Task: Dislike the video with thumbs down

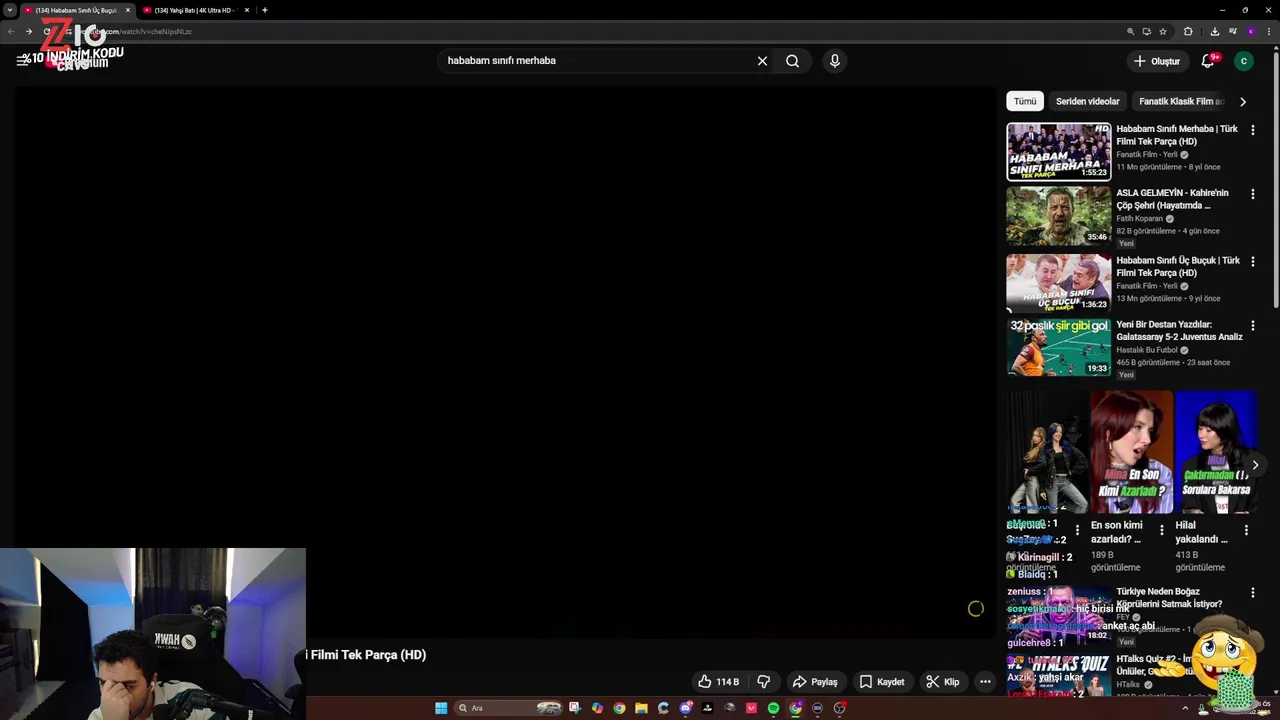Action: pyautogui.click(x=764, y=682)
